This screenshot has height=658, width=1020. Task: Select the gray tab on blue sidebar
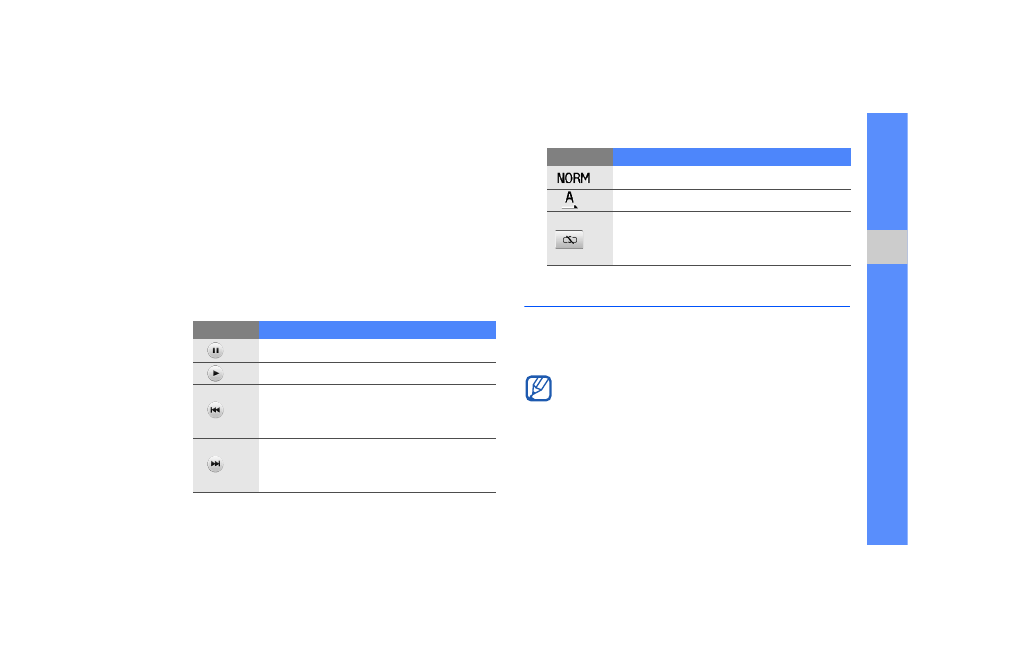pyautogui.click(x=887, y=247)
